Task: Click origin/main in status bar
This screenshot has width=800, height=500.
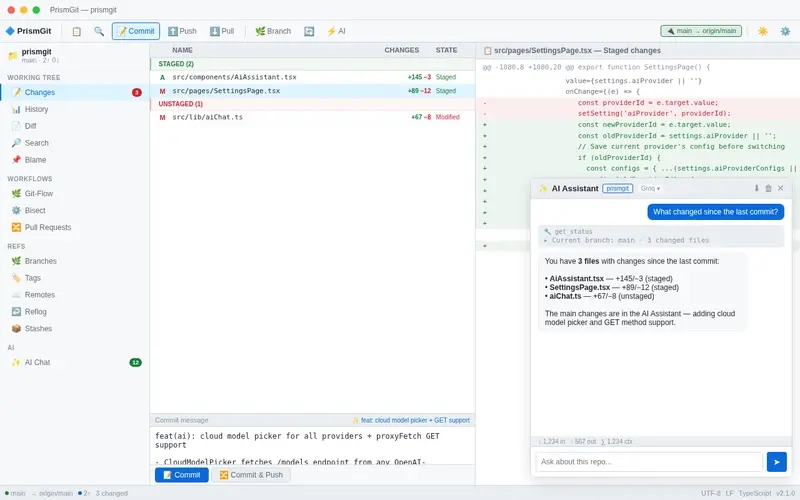Action: coord(53,493)
